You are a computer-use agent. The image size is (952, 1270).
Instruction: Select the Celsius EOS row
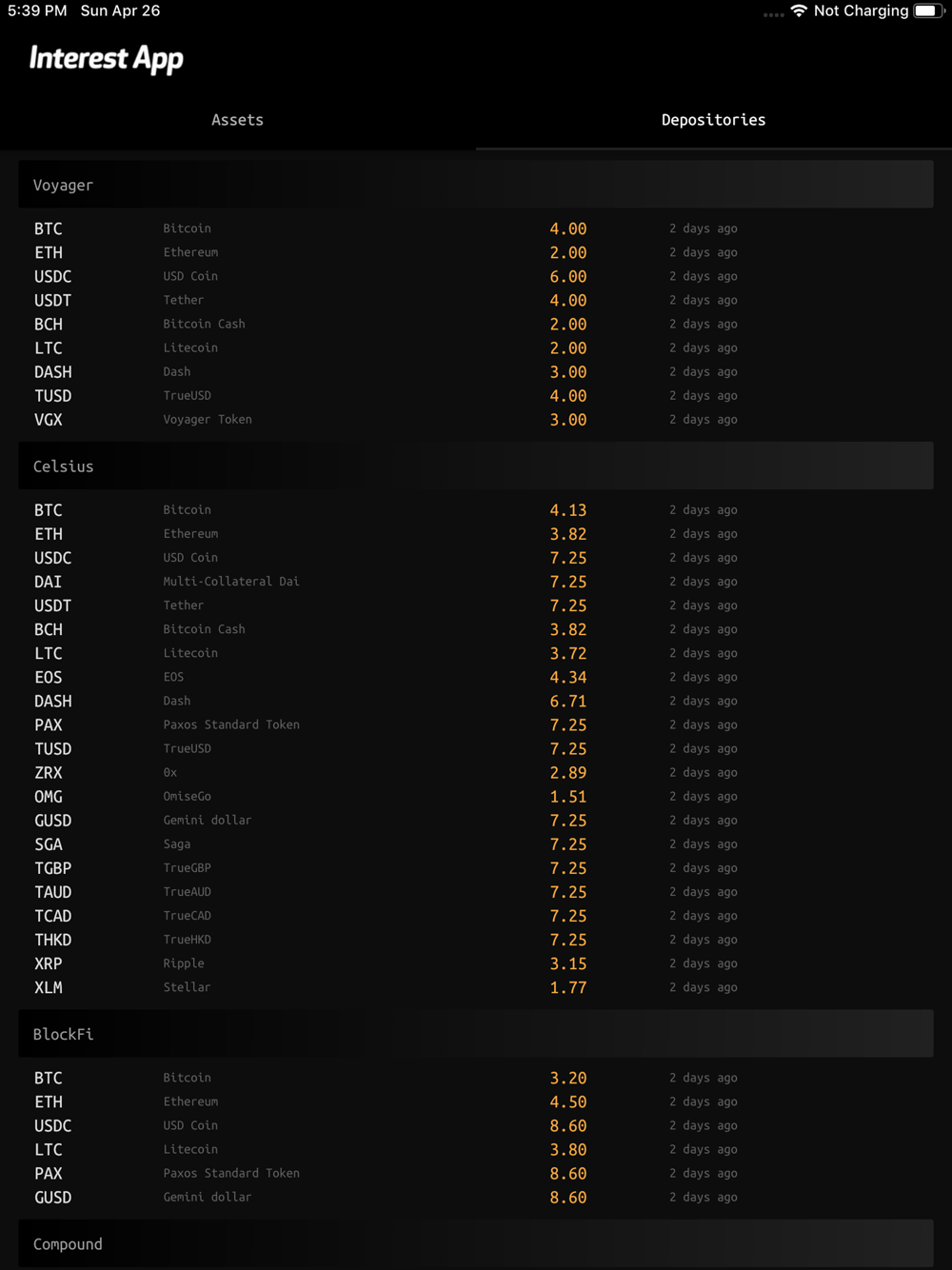click(476, 677)
